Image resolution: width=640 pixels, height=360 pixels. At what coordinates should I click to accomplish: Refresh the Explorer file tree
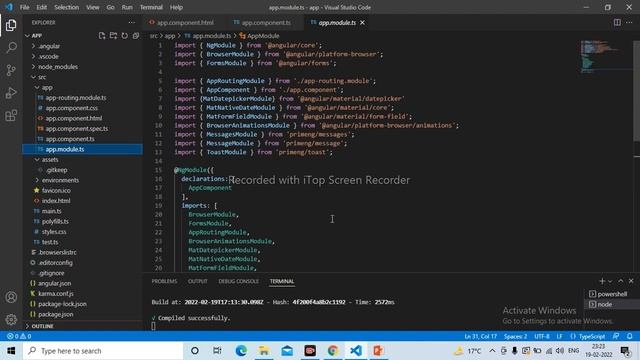pos(124,36)
